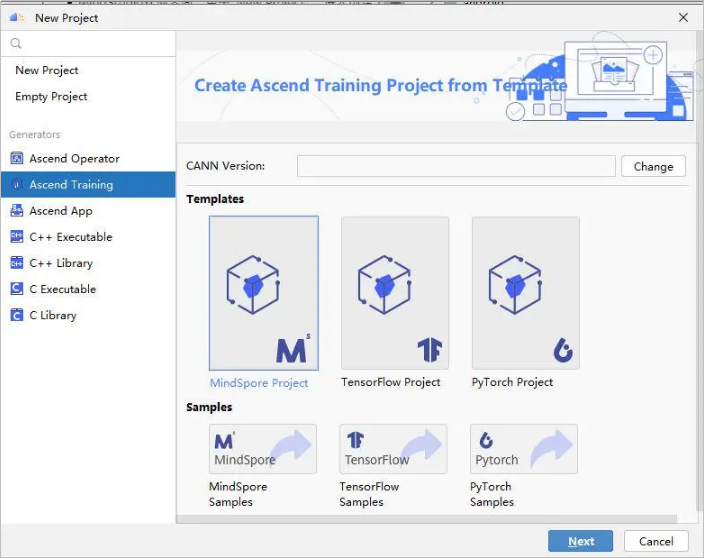Click the Ascend App generator icon
704x558 pixels.
(x=17, y=211)
